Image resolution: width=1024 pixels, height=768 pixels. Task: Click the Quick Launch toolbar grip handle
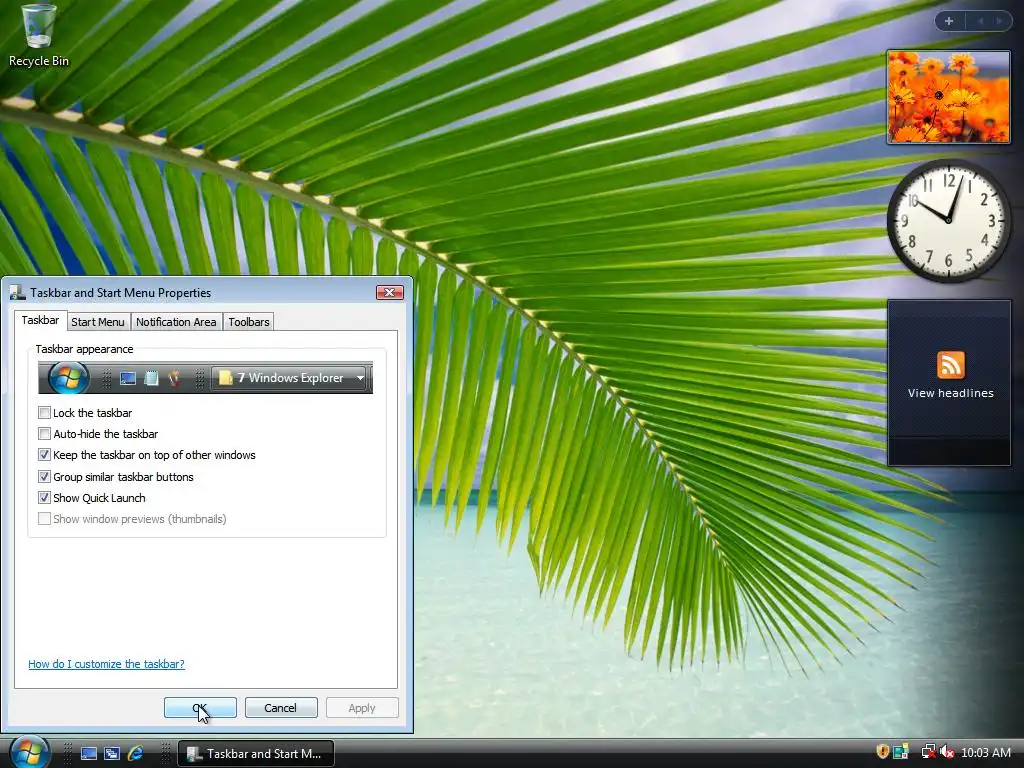(x=68, y=754)
